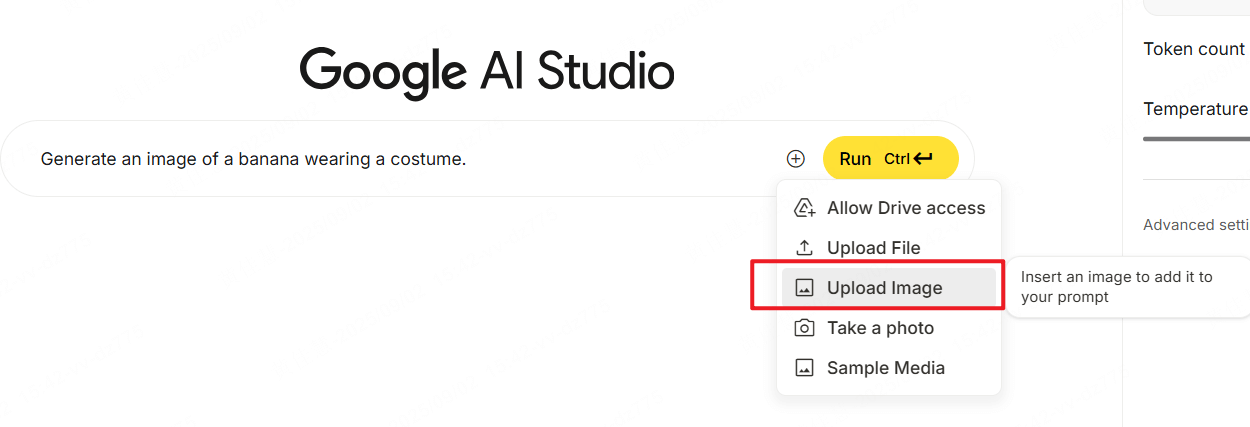Click the Google AI Studio logo
Screen dimensions: 1250x427
(487, 72)
